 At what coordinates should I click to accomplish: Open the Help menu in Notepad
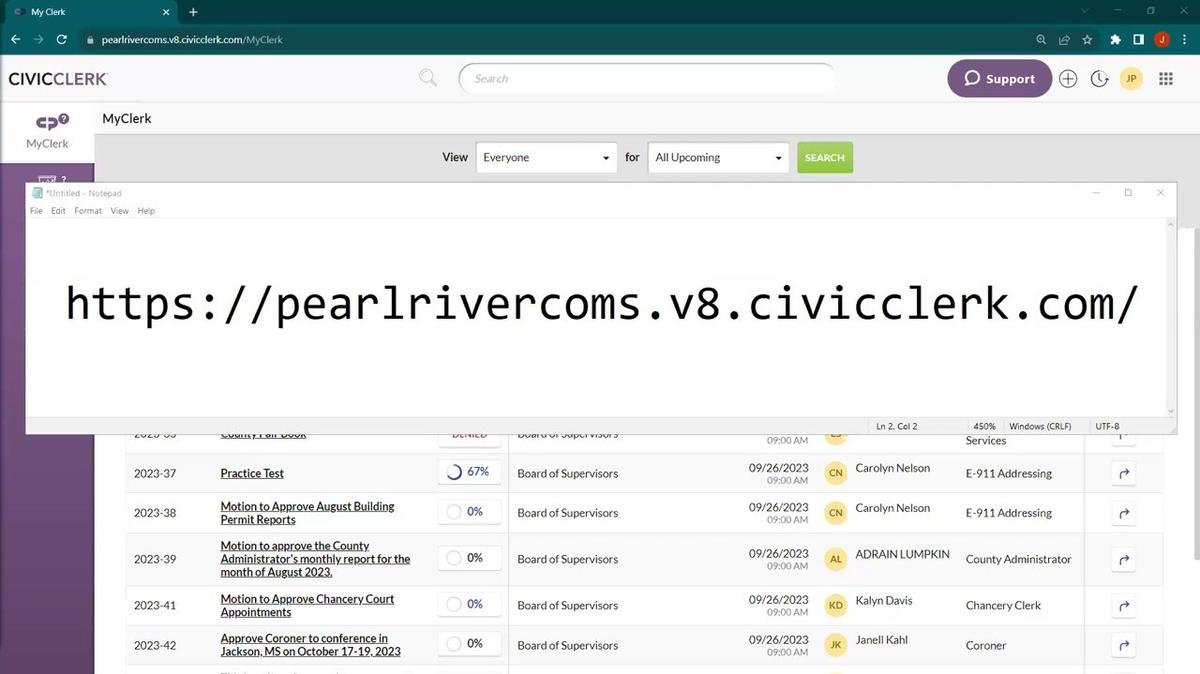pos(146,211)
